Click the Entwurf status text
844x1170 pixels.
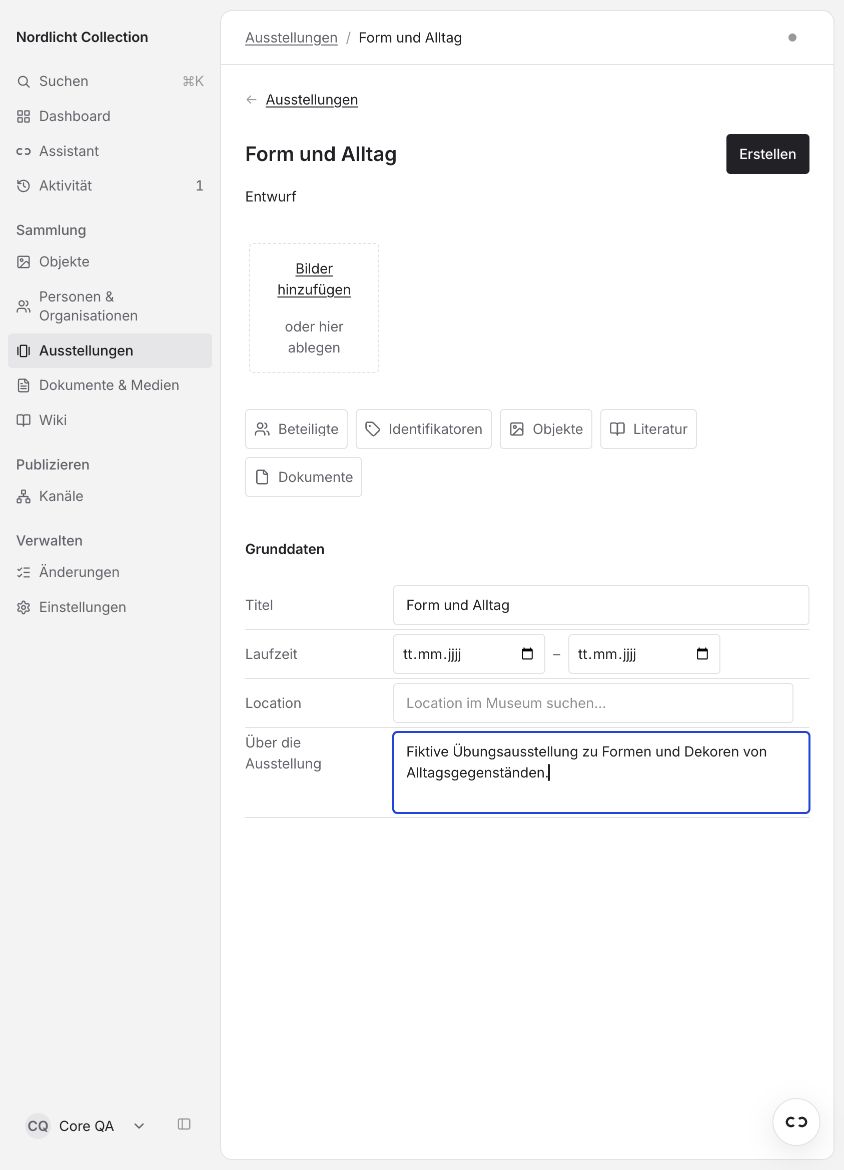(271, 196)
